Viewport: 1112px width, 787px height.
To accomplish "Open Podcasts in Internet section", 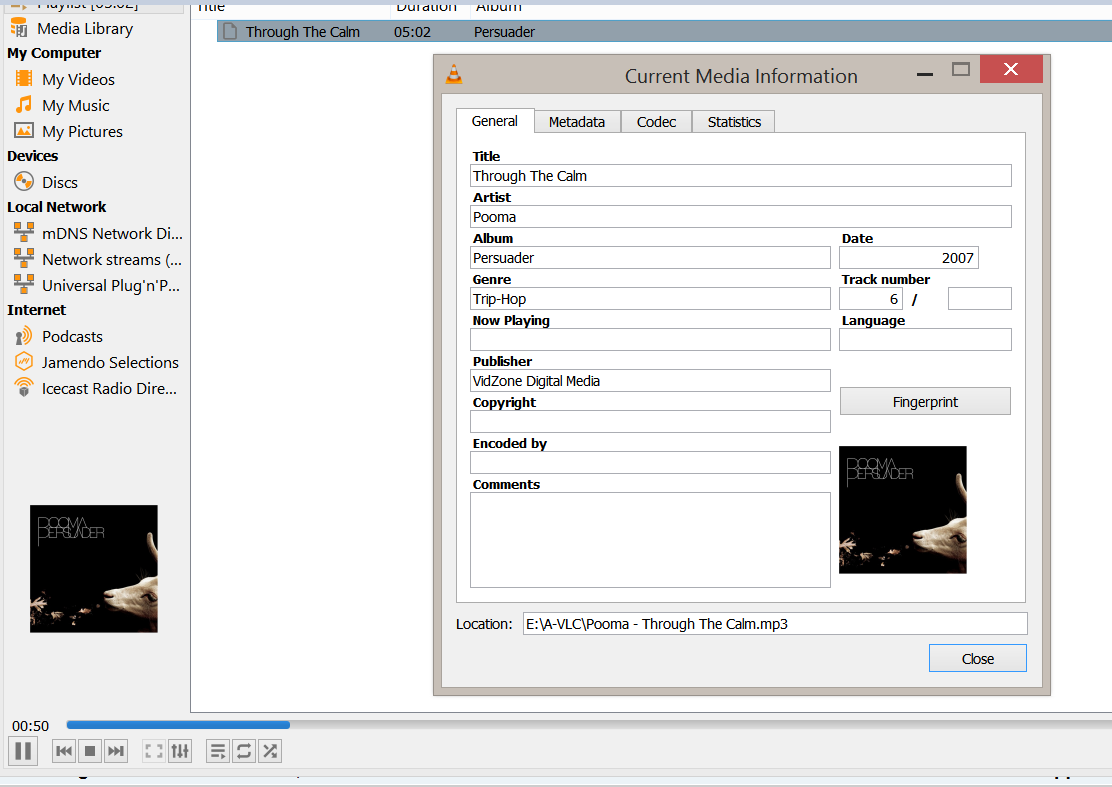I will coord(58,337).
